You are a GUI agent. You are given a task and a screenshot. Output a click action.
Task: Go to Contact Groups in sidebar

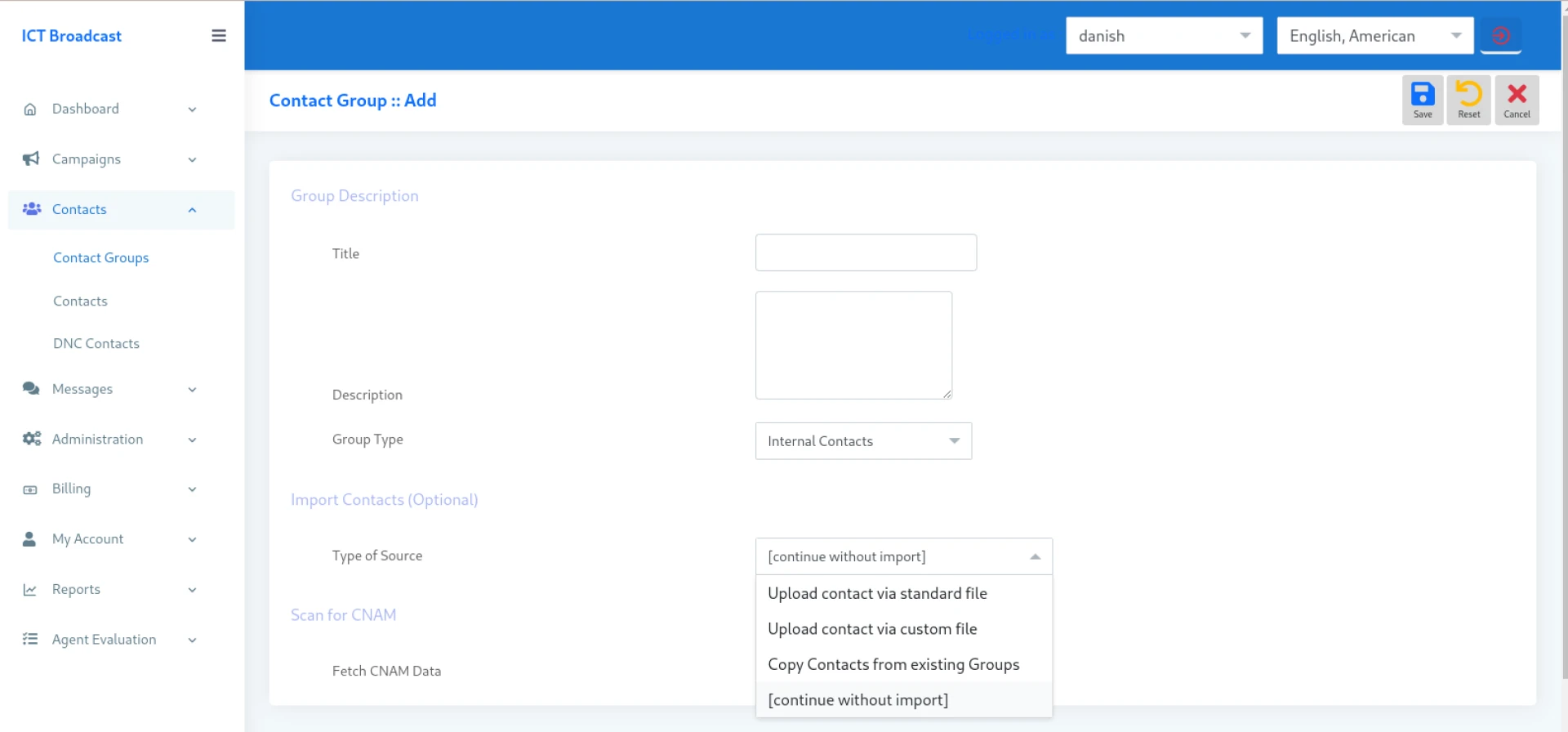101,258
